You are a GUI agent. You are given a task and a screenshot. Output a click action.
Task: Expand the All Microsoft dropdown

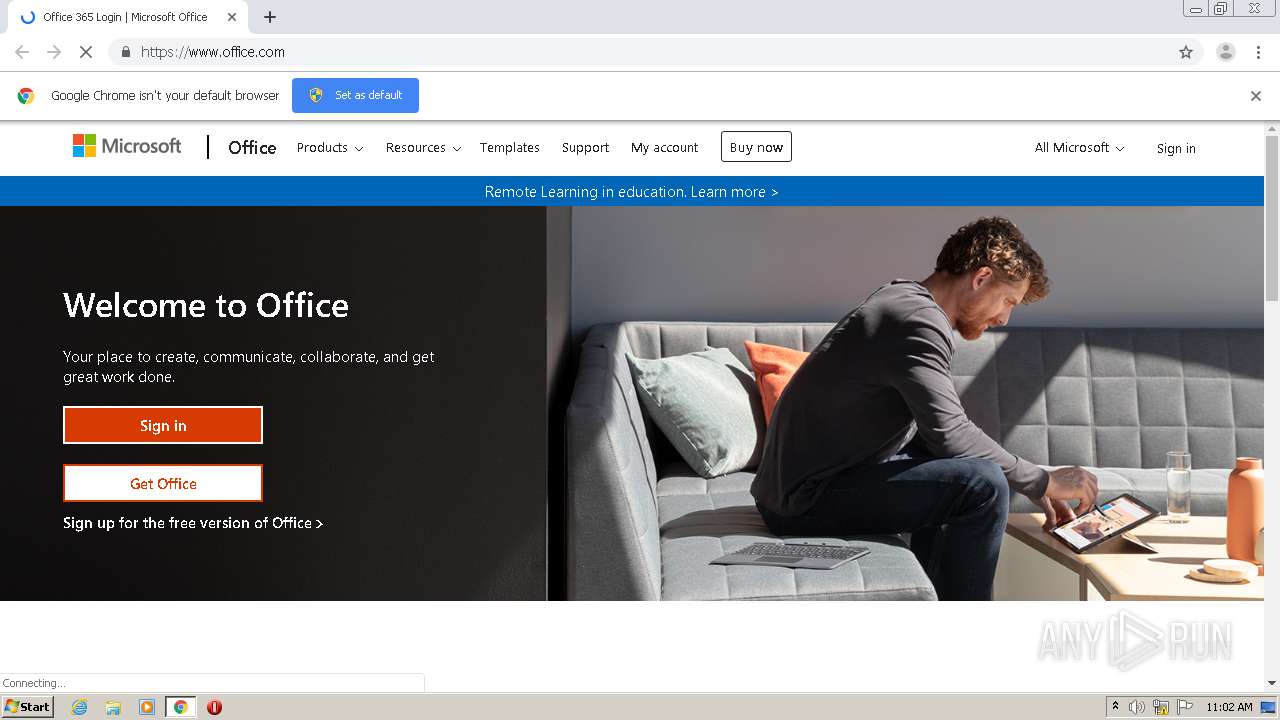pyautogui.click(x=1080, y=147)
